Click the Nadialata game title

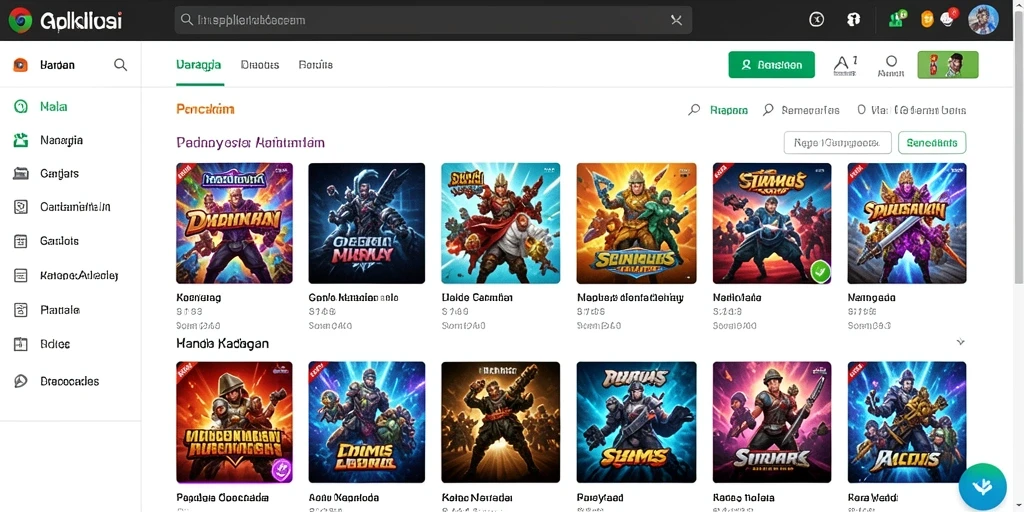point(737,298)
